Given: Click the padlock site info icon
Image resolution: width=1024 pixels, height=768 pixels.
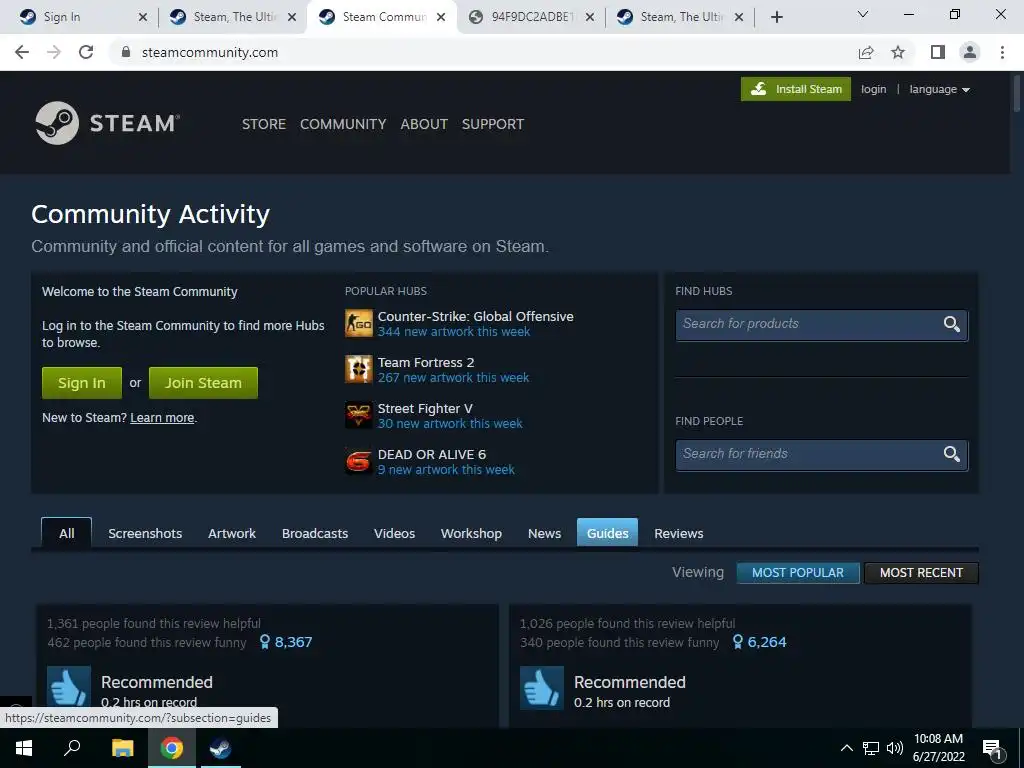Looking at the screenshot, I should (127, 52).
